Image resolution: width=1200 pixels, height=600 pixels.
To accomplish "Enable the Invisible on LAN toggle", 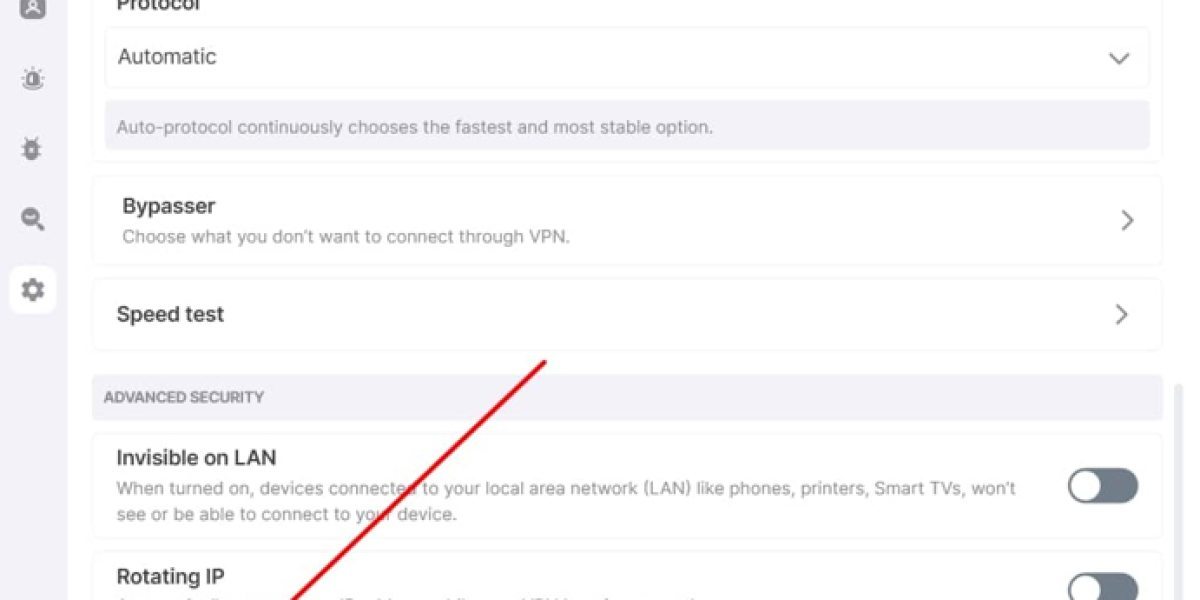I will (1102, 486).
